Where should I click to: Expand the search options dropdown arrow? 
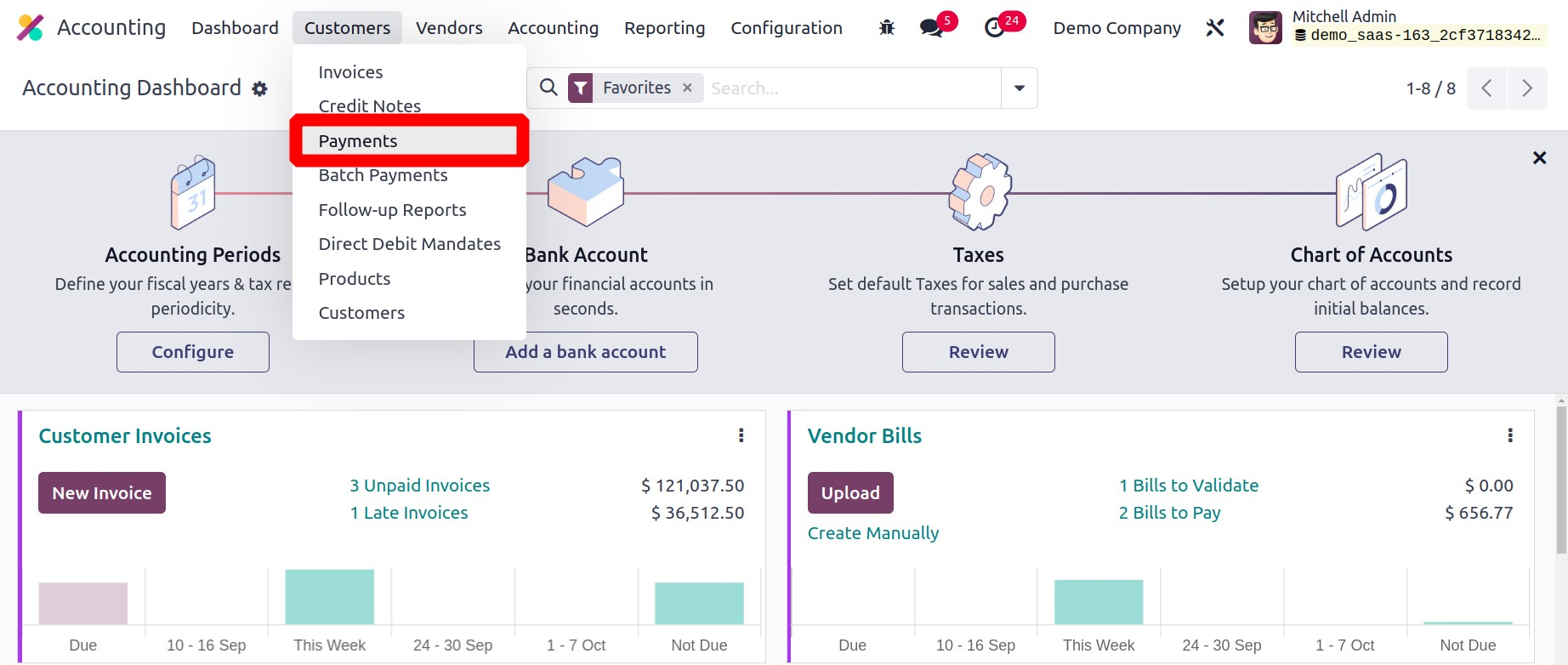(1020, 88)
